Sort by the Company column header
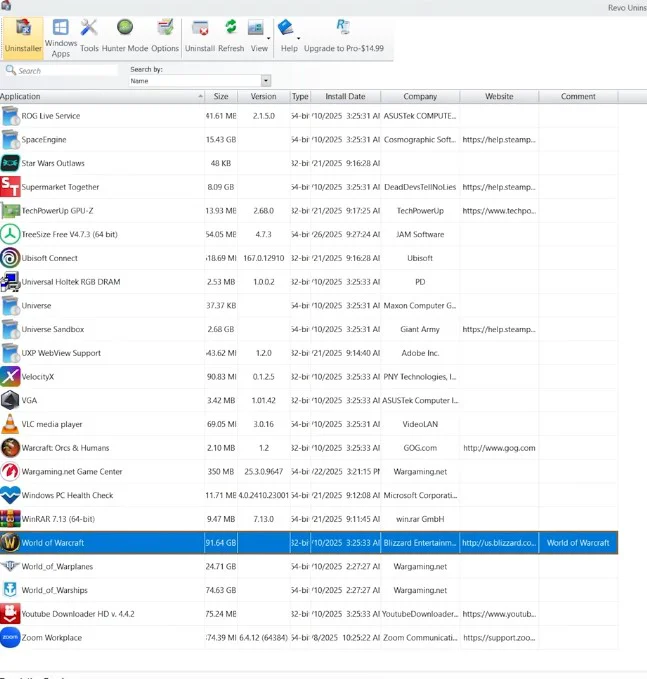This screenshot has height=679, width=647. [x=420, y=97]
